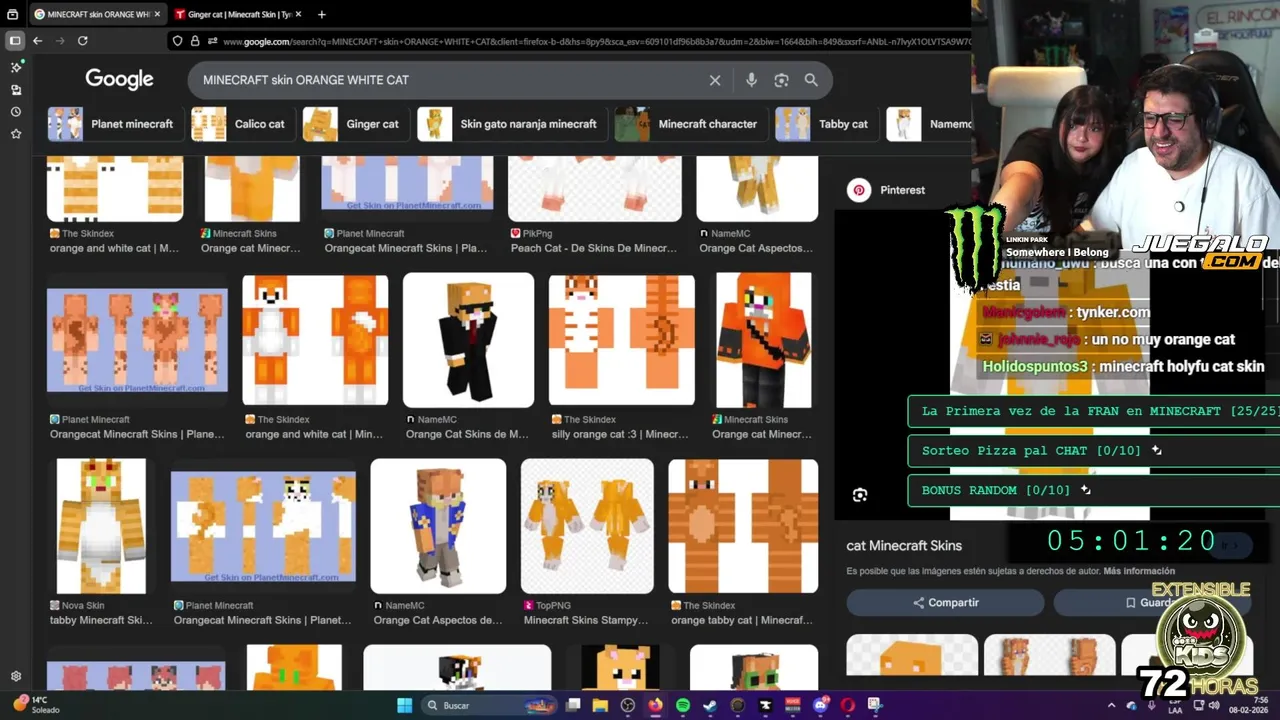Click the site security padlock icon

pos(195,41)
